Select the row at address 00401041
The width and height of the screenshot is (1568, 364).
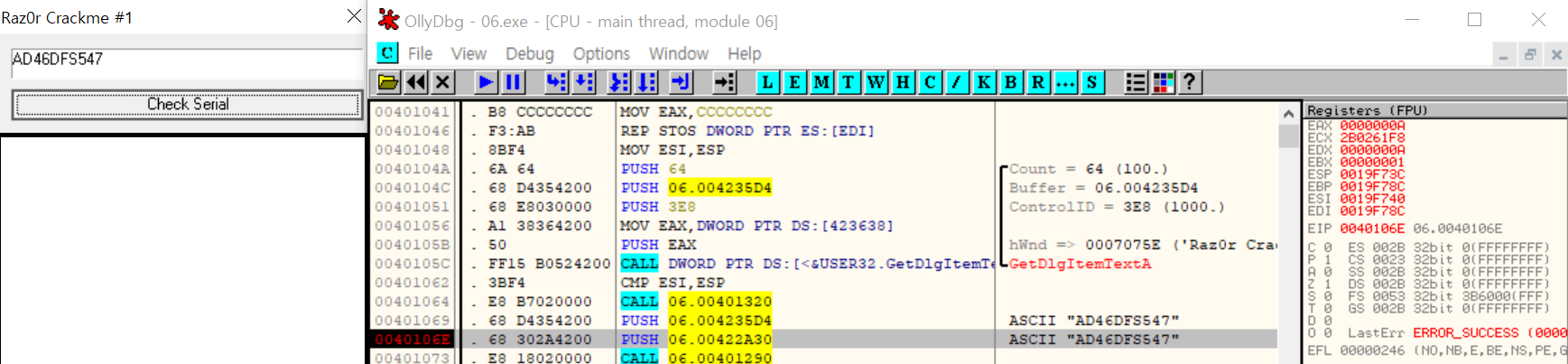823,112
